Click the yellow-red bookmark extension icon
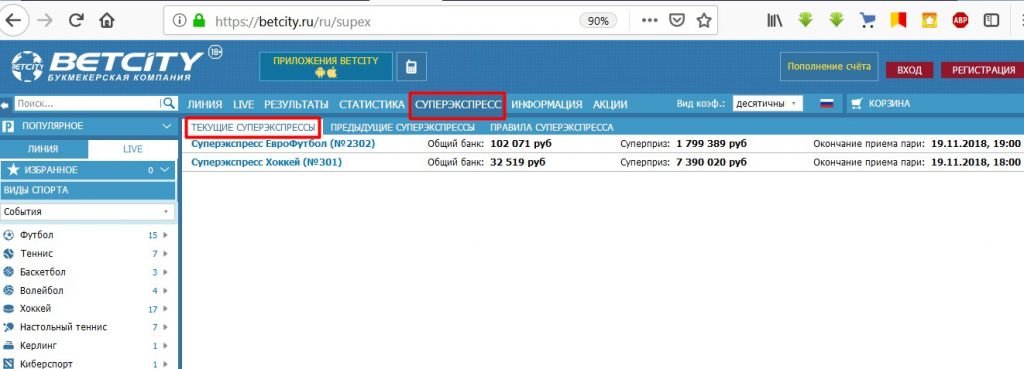This screenshot has width=1024, height=369. click(x=899, y=21)
